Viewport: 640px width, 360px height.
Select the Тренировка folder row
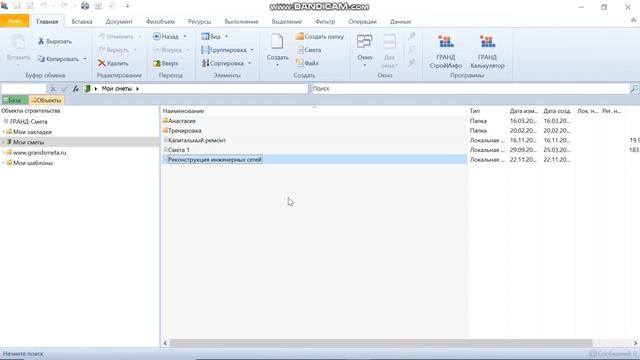click(314, 131)
